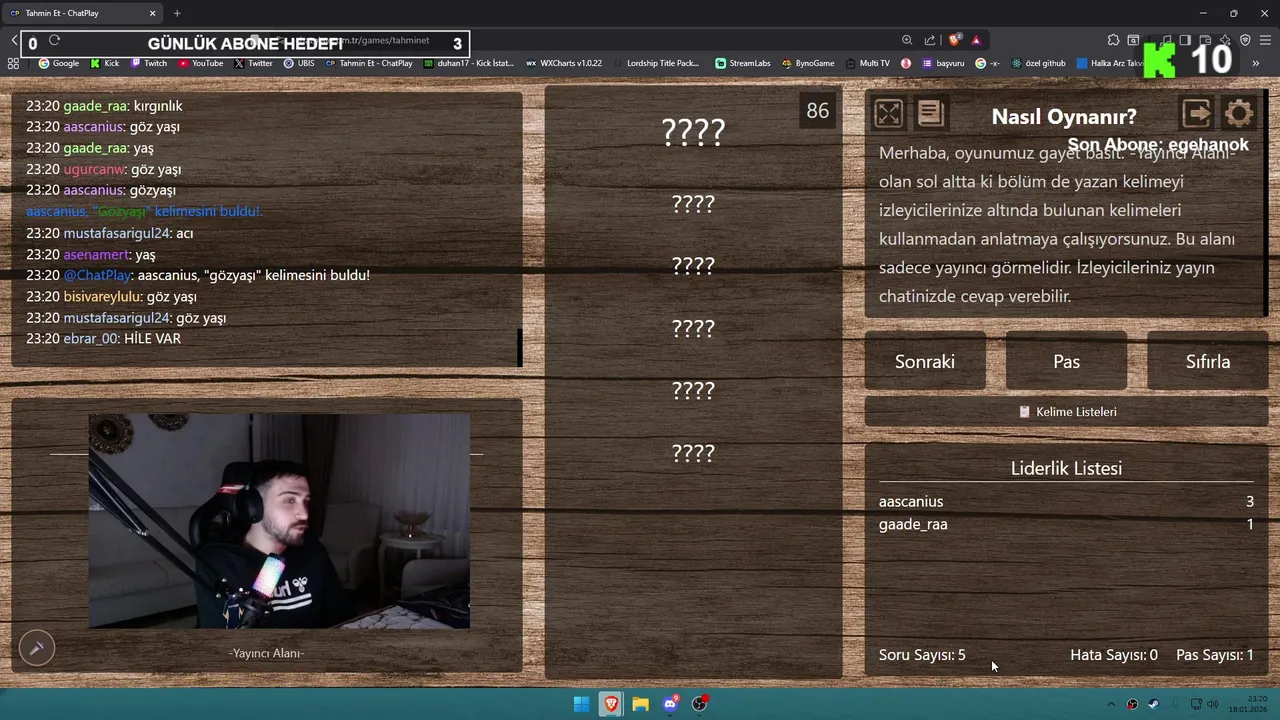1280x720 pixels.
Task: Click the 'Nasıl Oynanır?' heading
Action: (x=1064, y=117)
